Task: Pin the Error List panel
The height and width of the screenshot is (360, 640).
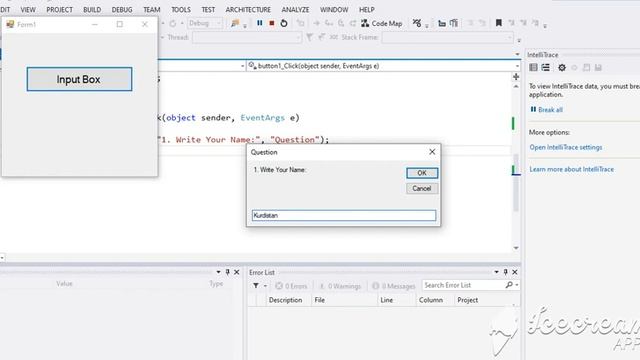Action: click(x=506, y=272)
